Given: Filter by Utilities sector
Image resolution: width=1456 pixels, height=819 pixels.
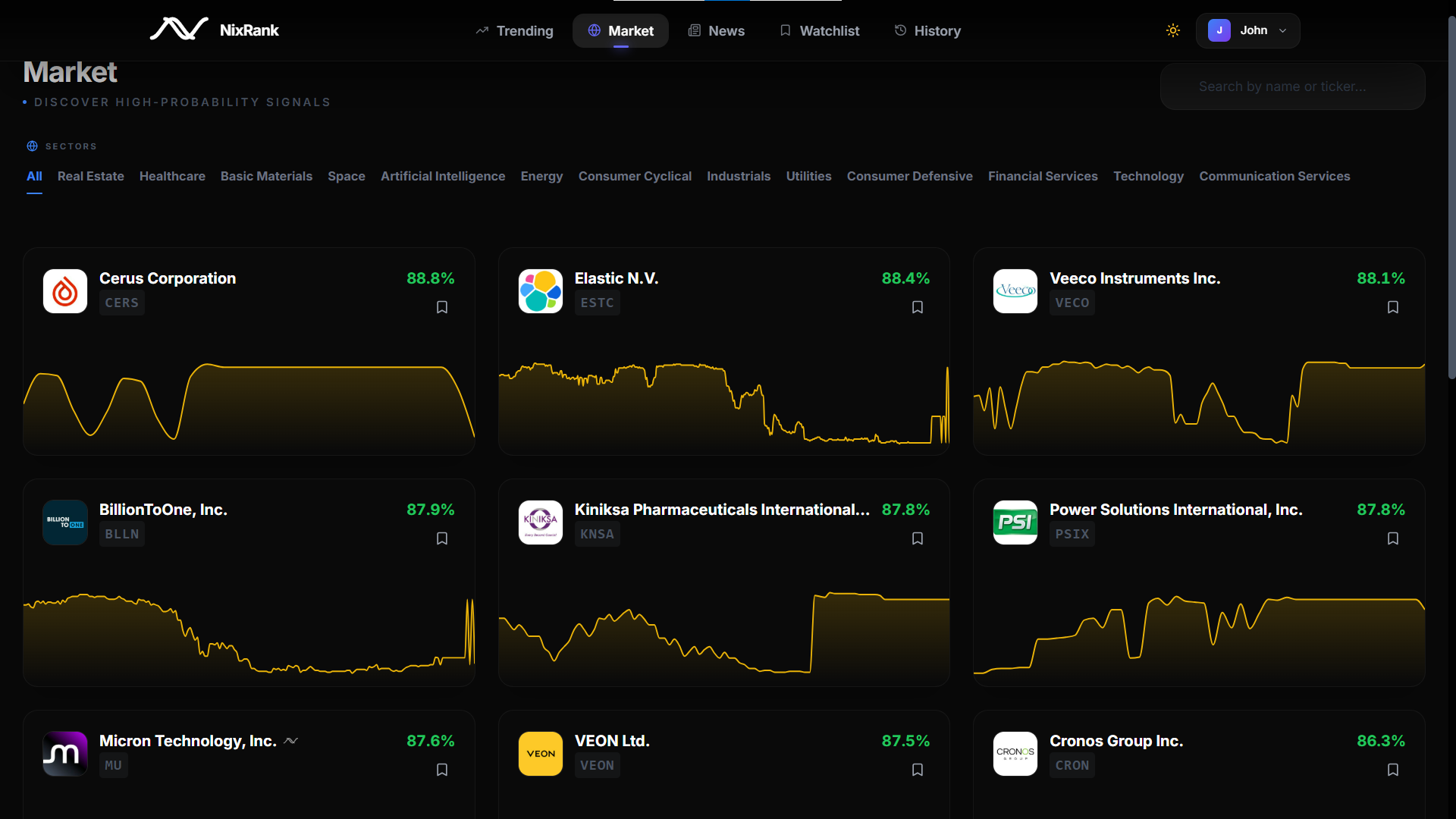Looking at the screenshot, I should pos(808,176).
